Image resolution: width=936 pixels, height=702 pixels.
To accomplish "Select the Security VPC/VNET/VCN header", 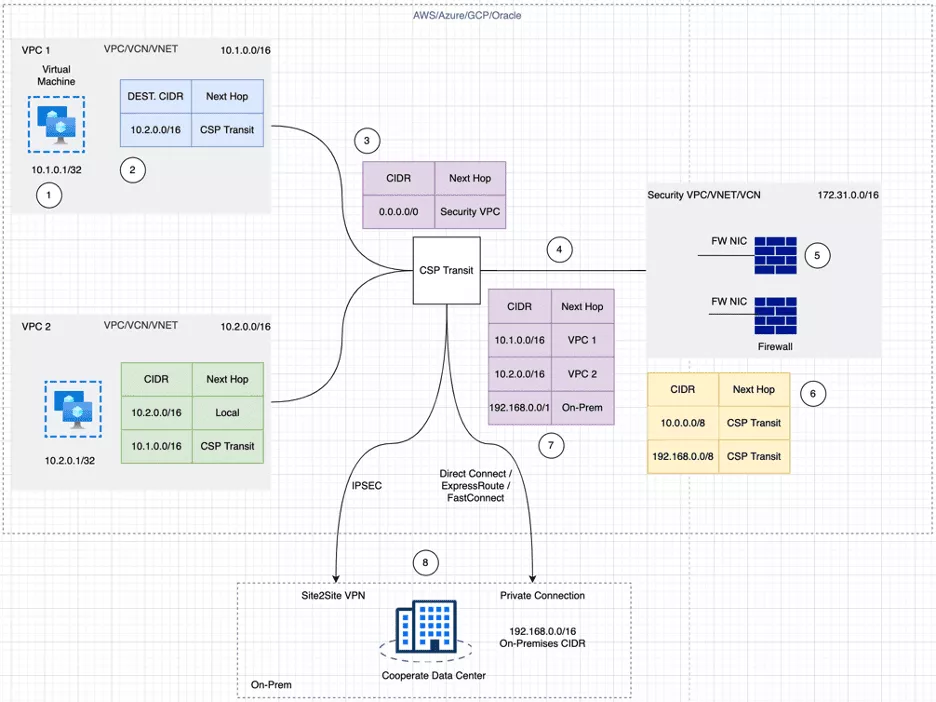I will [x=706, y=195].
